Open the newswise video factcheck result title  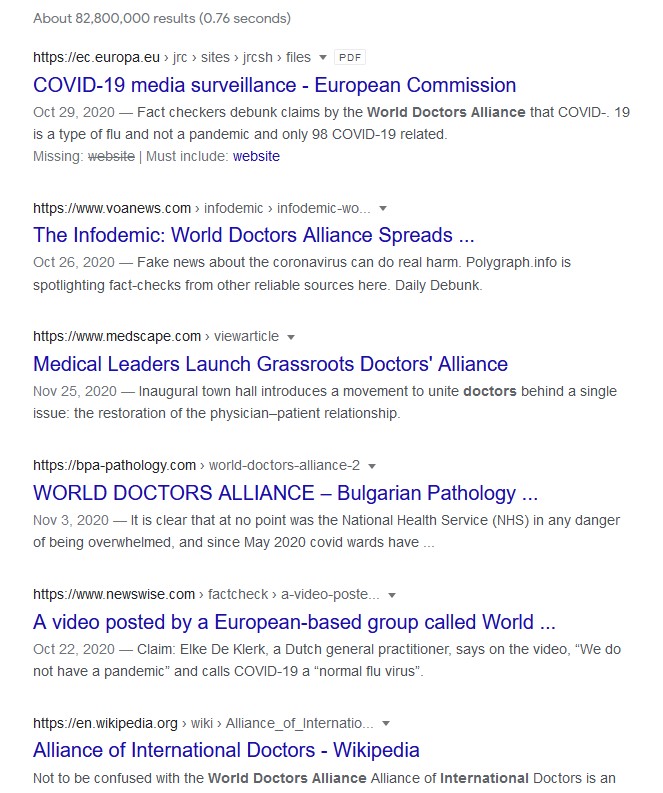pos(294,622)
